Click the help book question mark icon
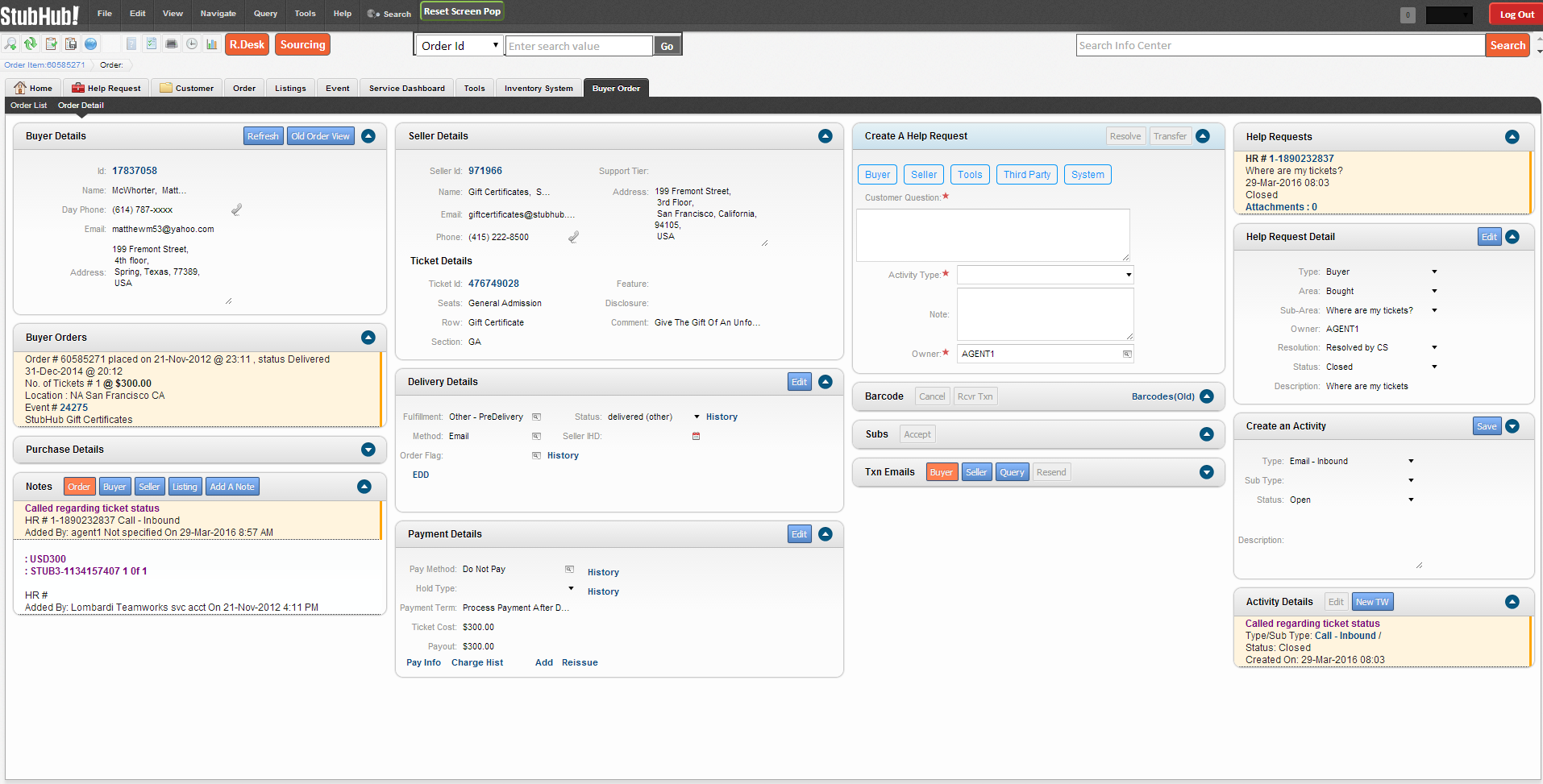Screen dimensions: 1543x784 point(131,44)
